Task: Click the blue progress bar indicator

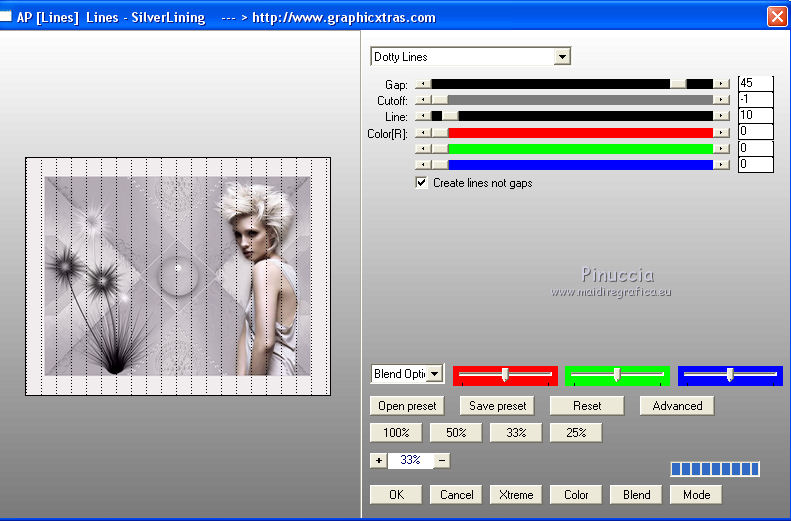Action: (x=715, y=469)
